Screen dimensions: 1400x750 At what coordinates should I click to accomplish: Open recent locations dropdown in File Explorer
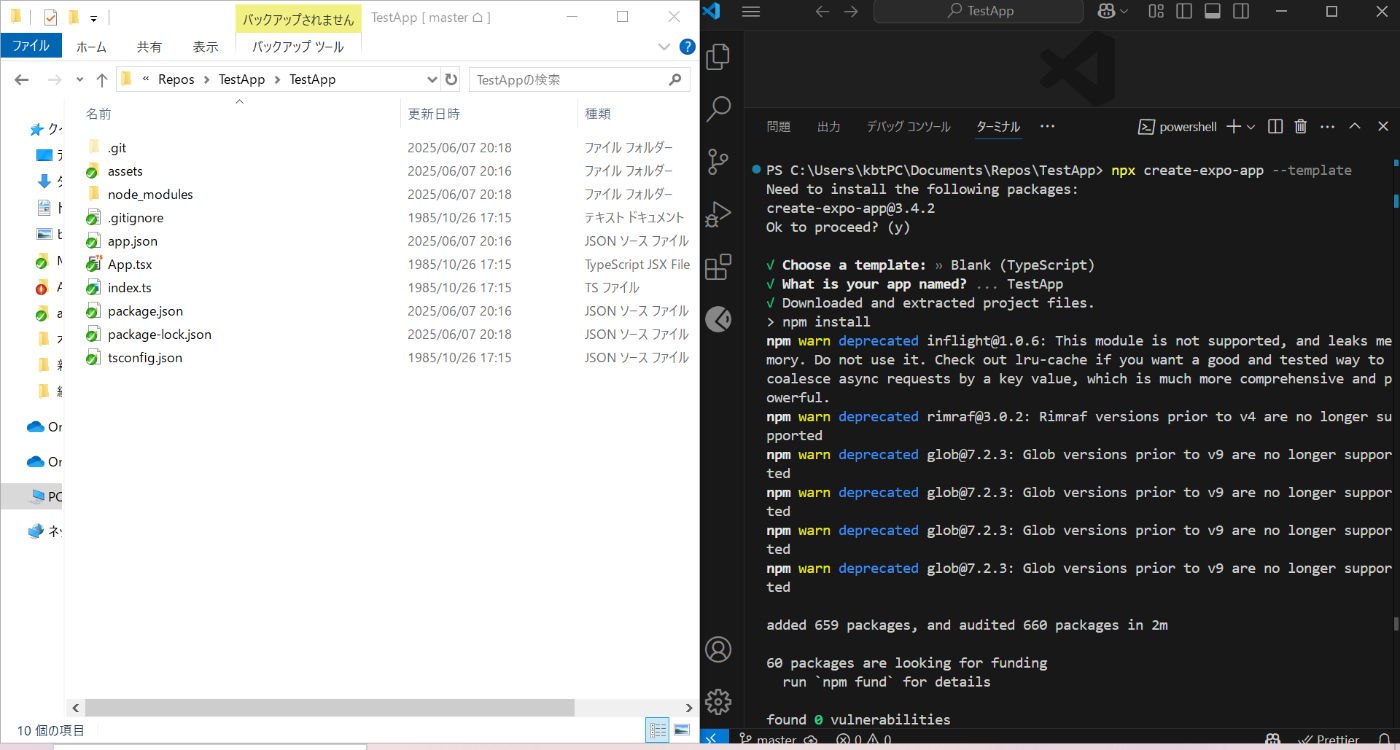pyautogui.click(x=79, y=79)
